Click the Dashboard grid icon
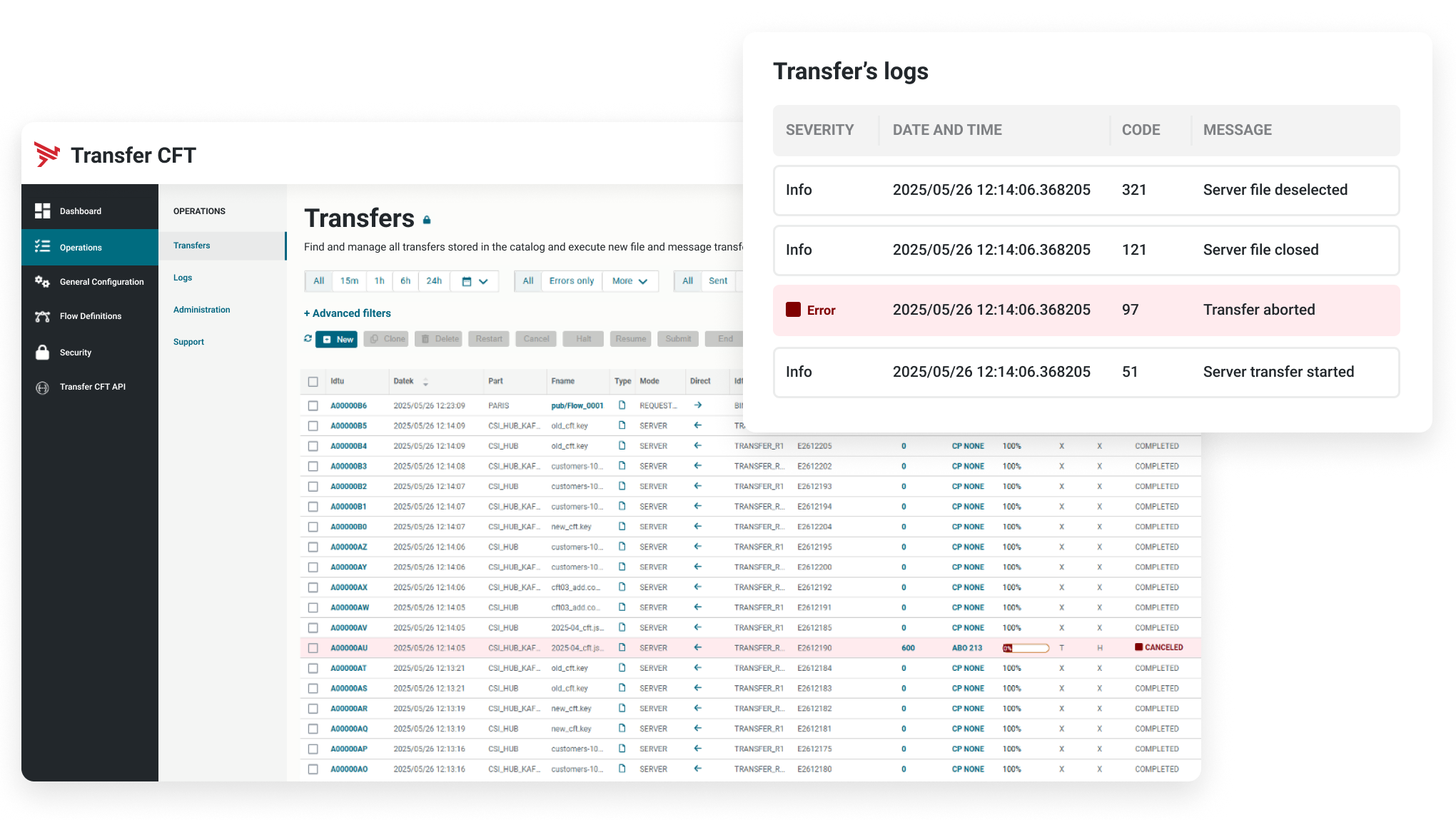 [x=43, y=211]
